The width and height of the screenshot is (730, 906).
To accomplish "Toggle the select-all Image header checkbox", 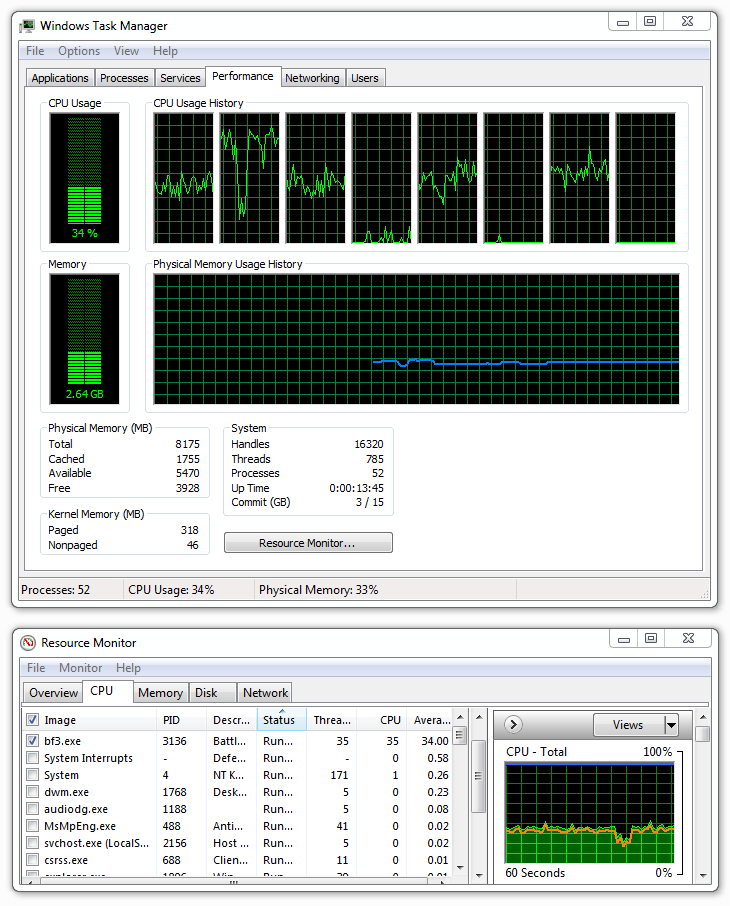I will pyautogui.click(x=33, y=720).
